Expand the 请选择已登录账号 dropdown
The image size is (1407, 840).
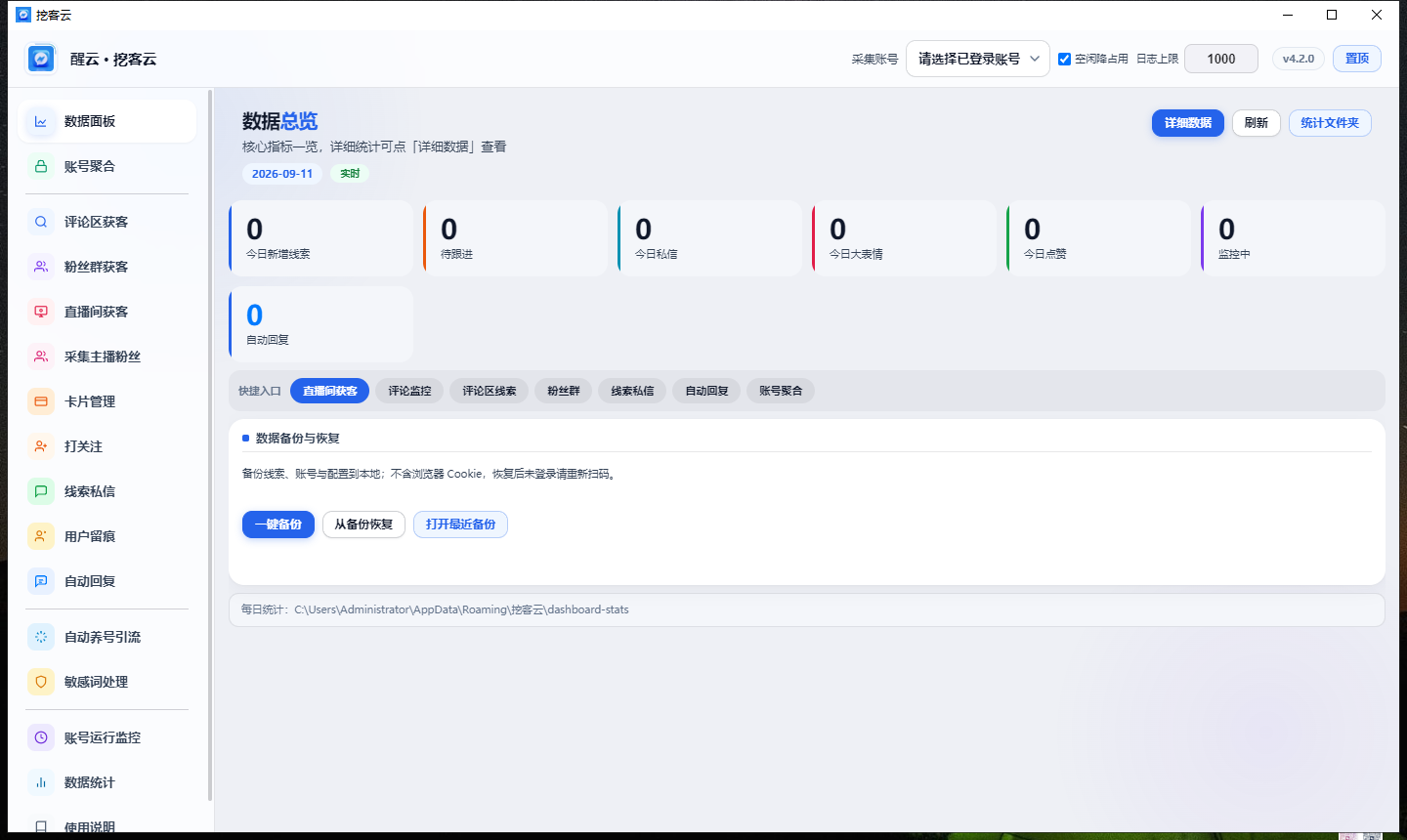pyautogui.click(x=978, y=59)
